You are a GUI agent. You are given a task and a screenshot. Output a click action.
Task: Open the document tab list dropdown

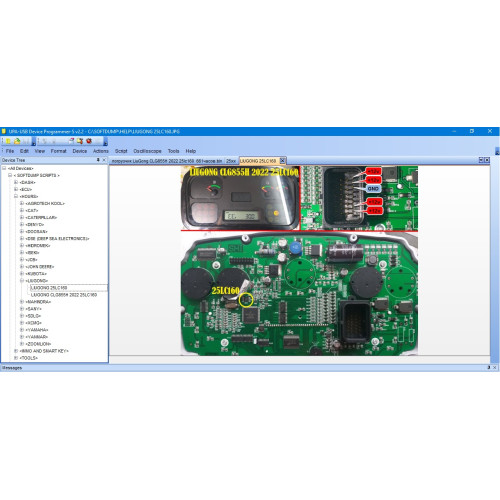coord(481,160)
